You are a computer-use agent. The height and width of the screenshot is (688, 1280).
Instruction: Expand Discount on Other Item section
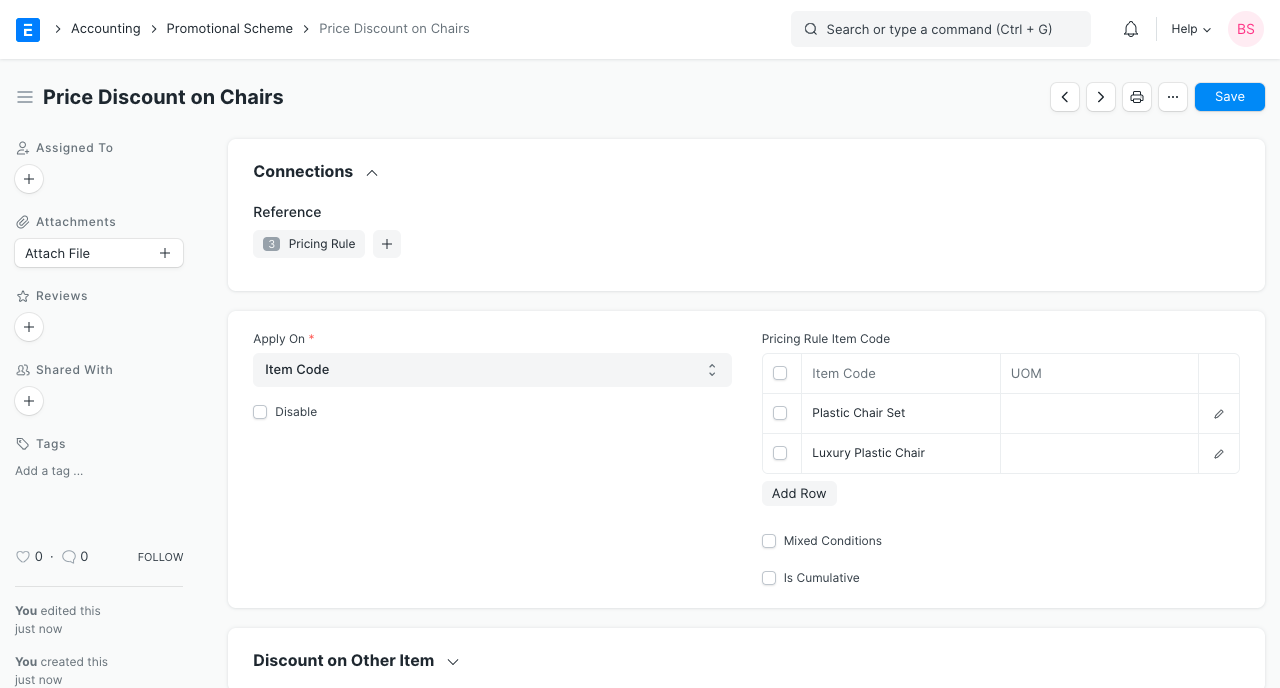(x=453, y=661)
